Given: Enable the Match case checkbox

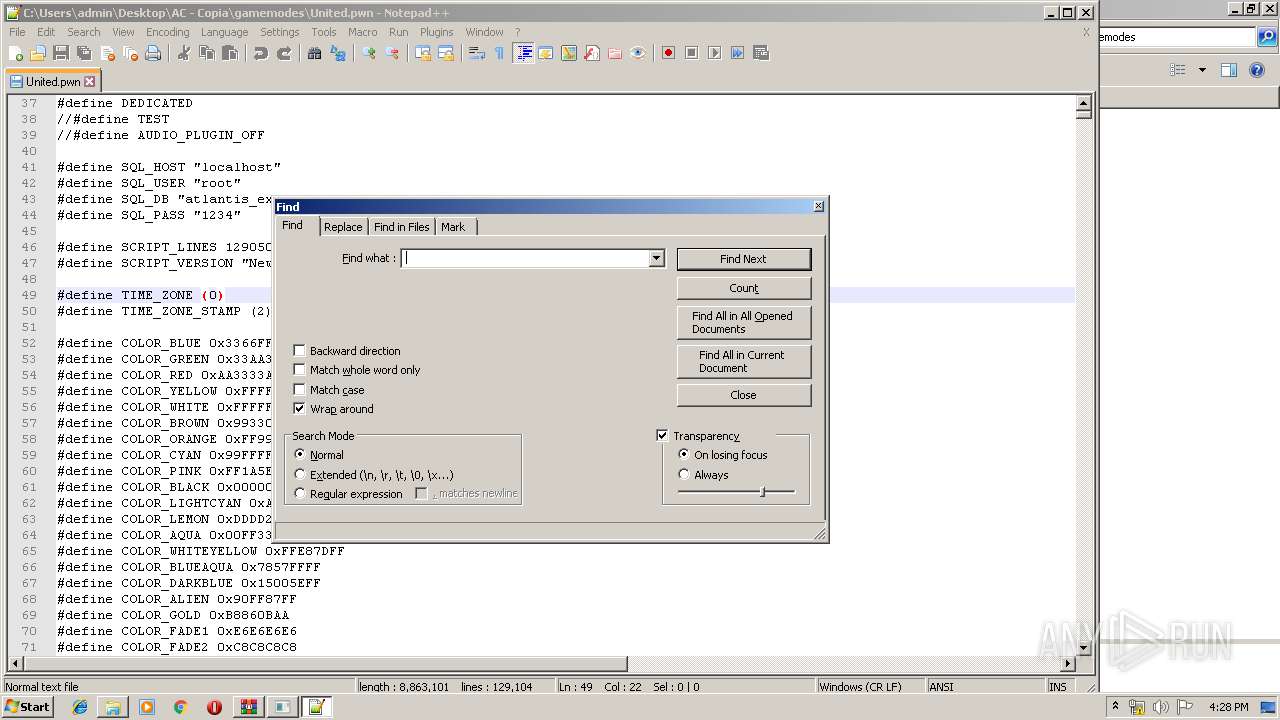Looking at the screenshot, I should (299, 390).
